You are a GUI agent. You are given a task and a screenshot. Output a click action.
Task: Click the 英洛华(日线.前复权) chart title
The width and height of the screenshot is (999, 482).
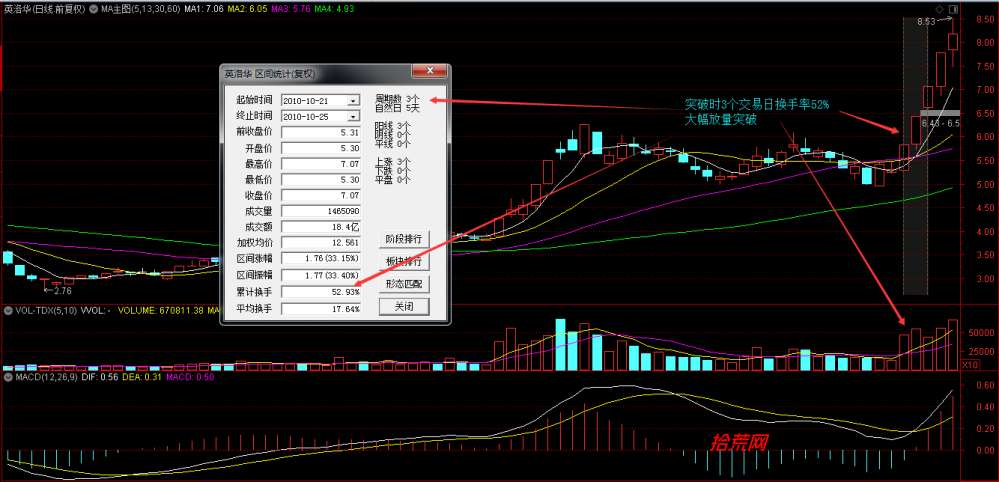pos(45,10)
